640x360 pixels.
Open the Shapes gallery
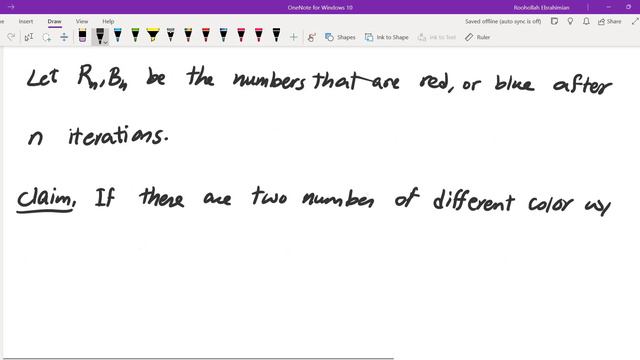click(x=340, y=37)
